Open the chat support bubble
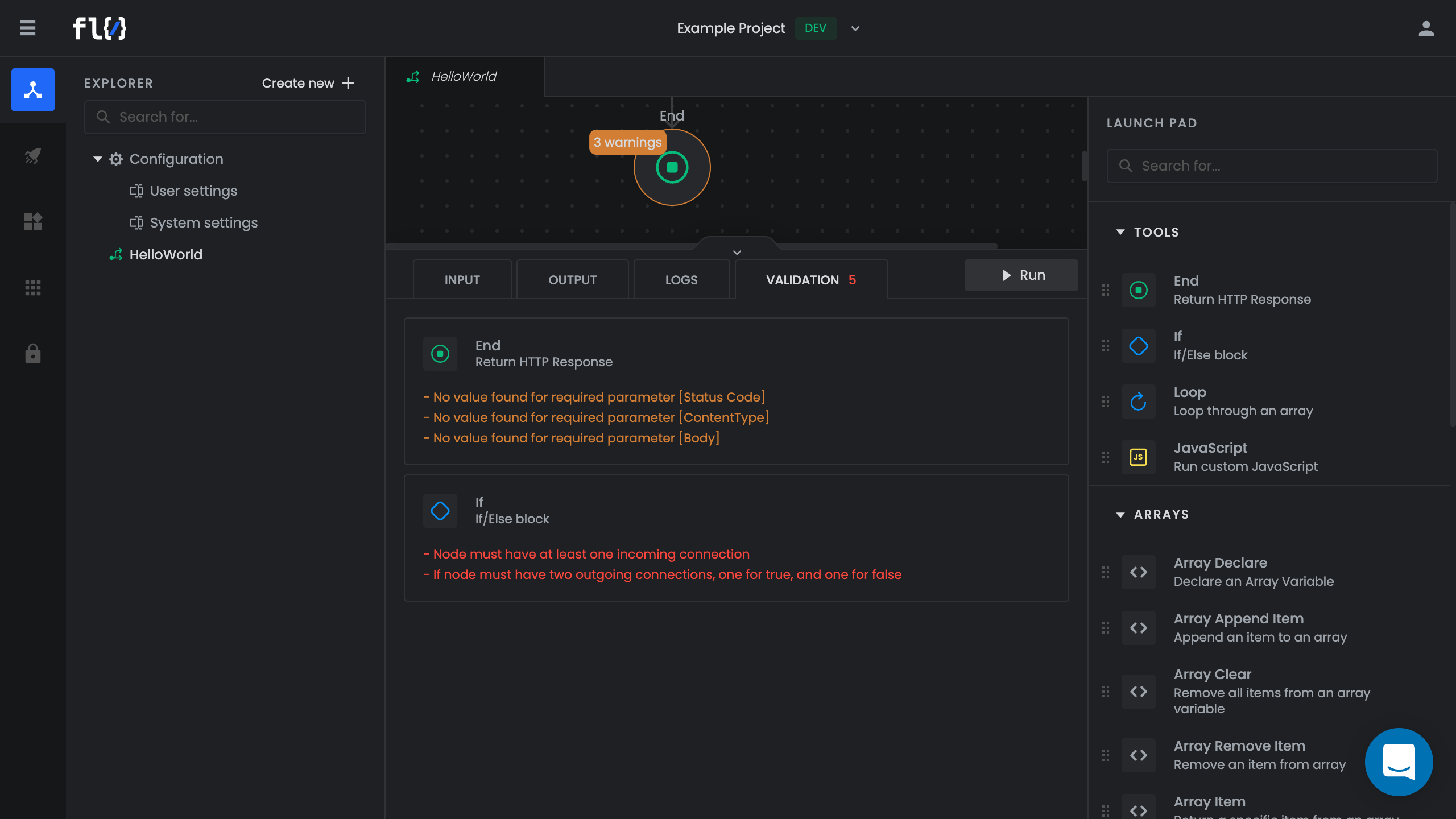 [x=1399, y=762]
